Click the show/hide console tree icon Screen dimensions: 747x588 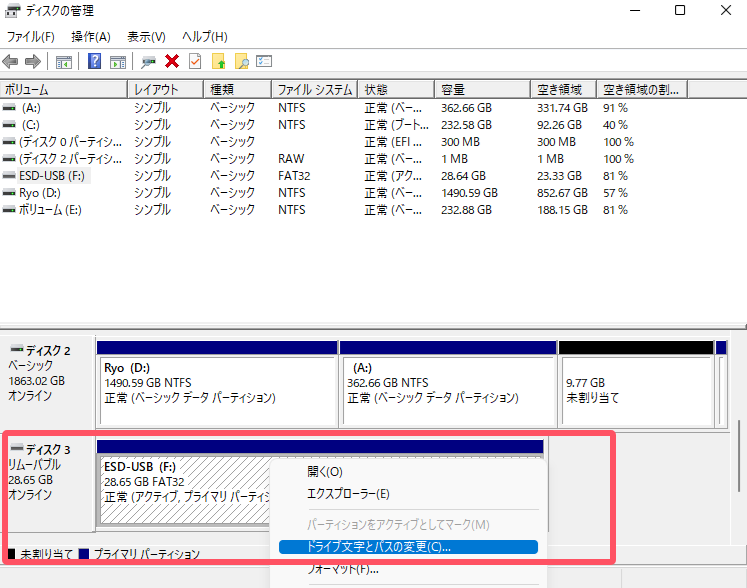(64, 62)
